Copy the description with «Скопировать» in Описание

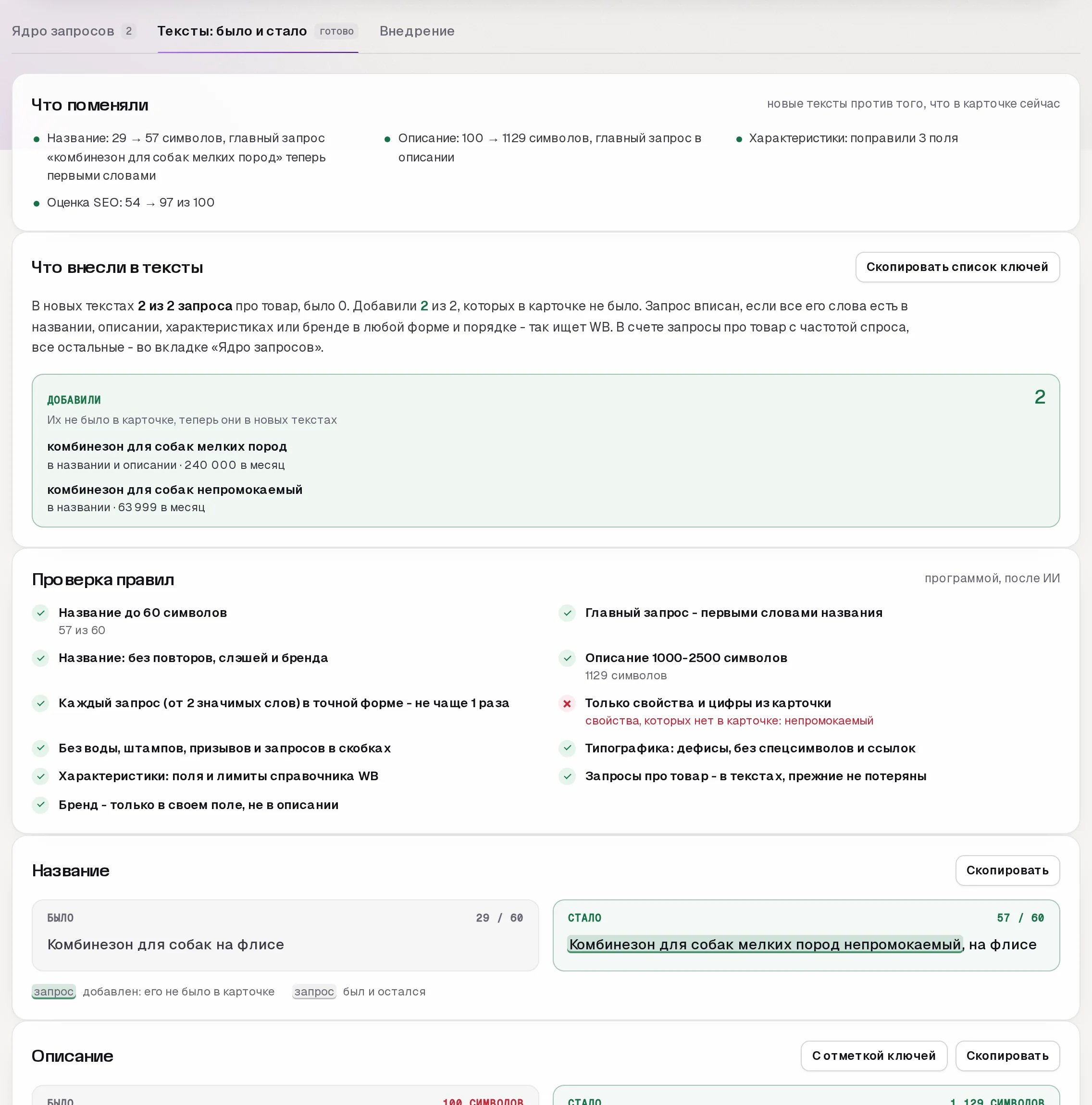1007,1056
